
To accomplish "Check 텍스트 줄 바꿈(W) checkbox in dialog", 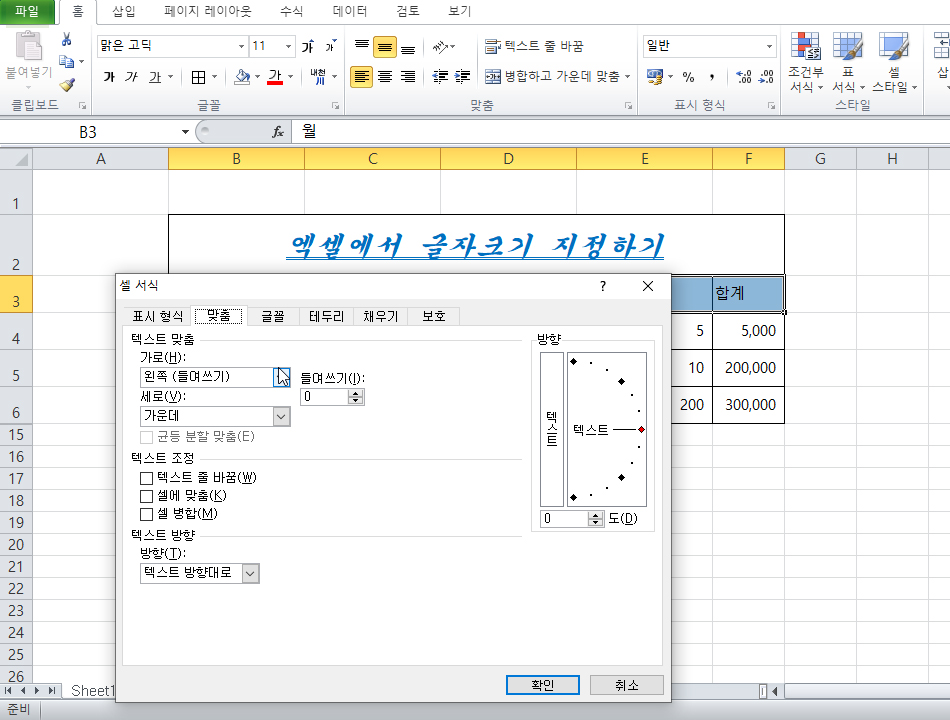I will click(x=146, y=478).
